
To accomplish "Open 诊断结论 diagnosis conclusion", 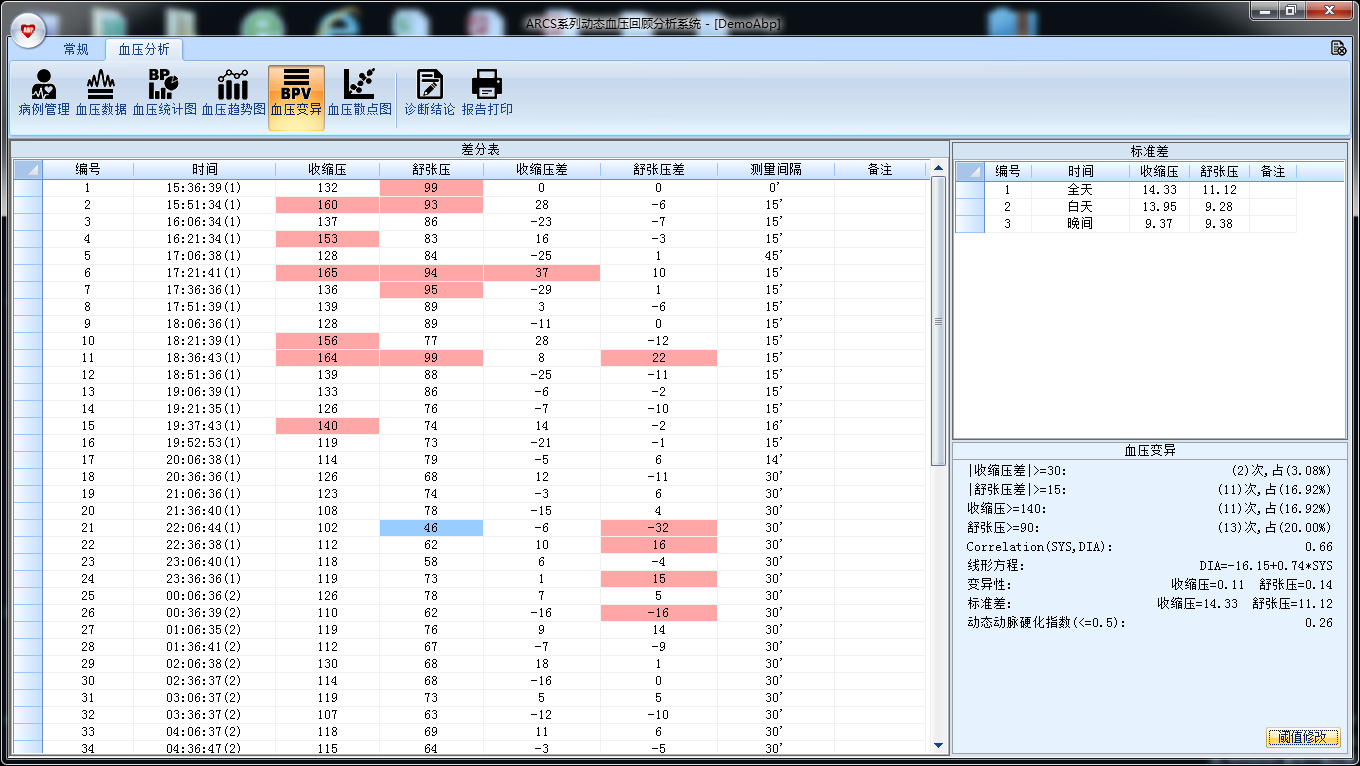I will pos(429,95).
